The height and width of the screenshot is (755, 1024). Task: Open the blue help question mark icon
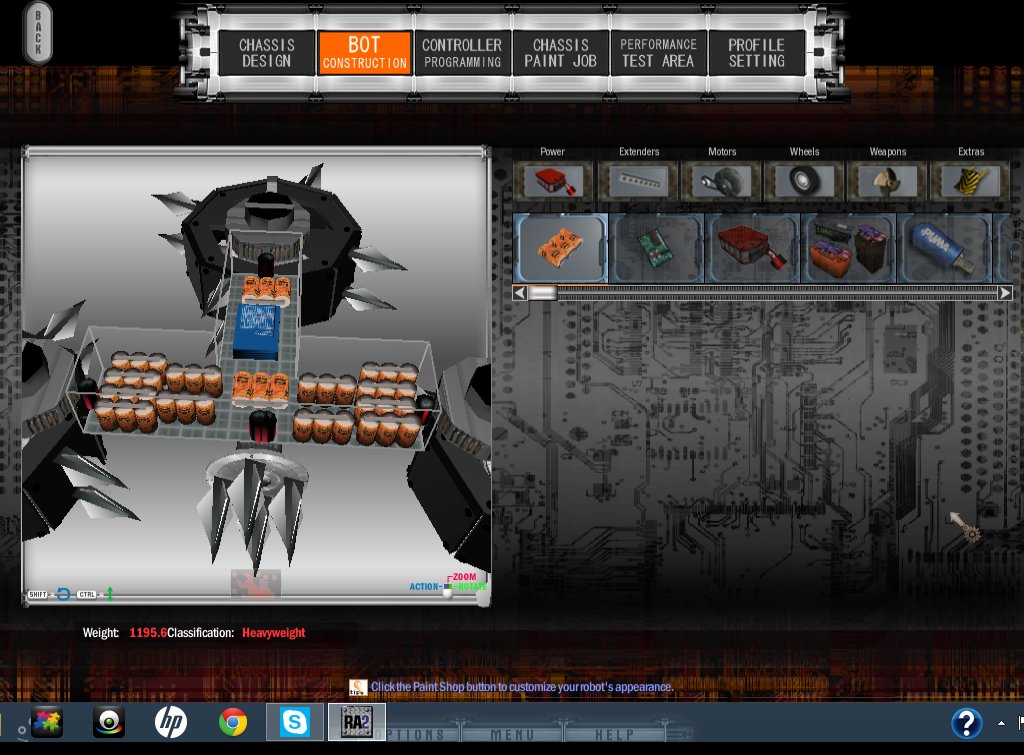(x=967, y=723)
